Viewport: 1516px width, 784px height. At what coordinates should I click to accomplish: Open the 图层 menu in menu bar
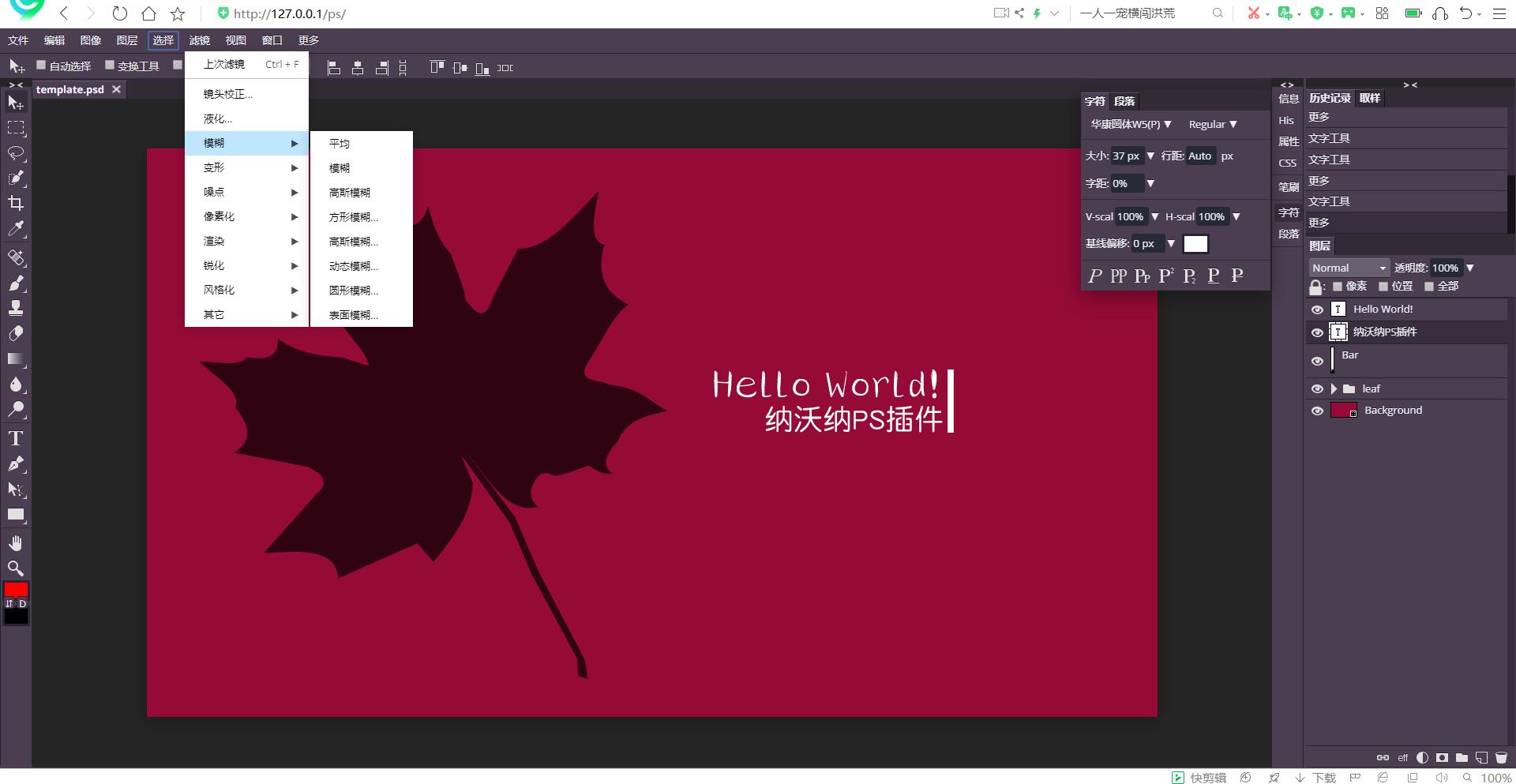[126, 40]
